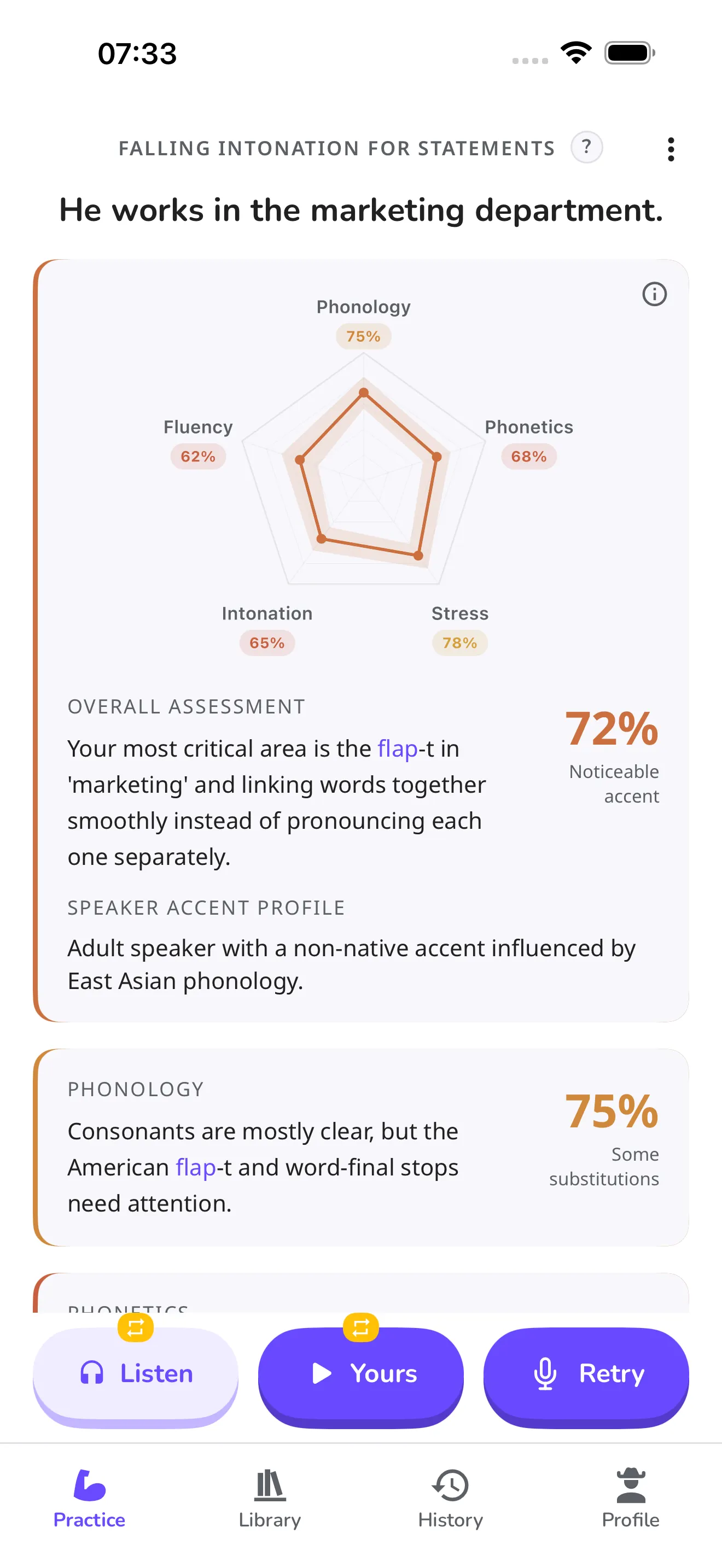Open the question mark help icon
This screenshot has width=722, height=1568.
[586, 147]
